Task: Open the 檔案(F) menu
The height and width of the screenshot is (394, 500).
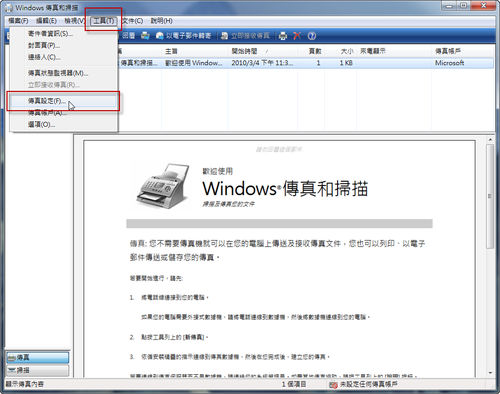Action: pyautogui.click(x=18, y=21)
